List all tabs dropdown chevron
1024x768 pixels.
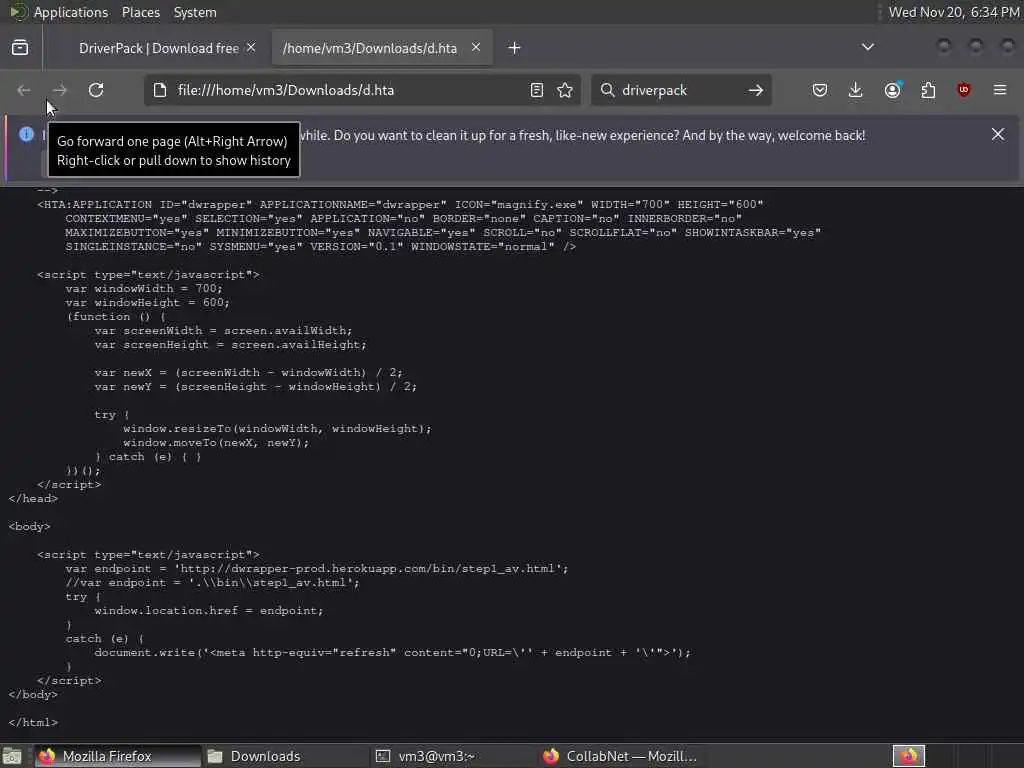click(x=868, y=47)
